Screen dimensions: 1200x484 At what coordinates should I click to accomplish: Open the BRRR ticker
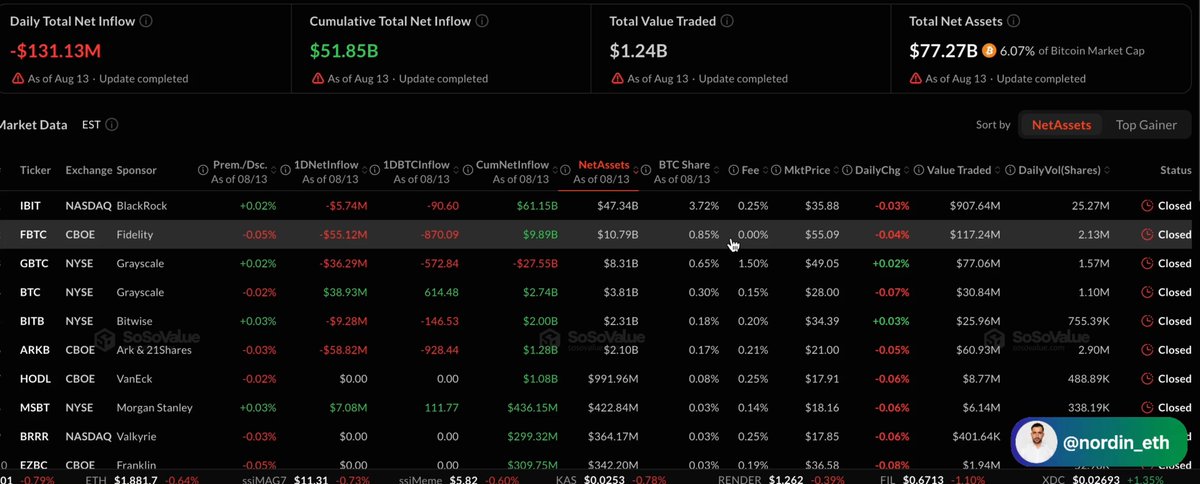pos(33,437)
